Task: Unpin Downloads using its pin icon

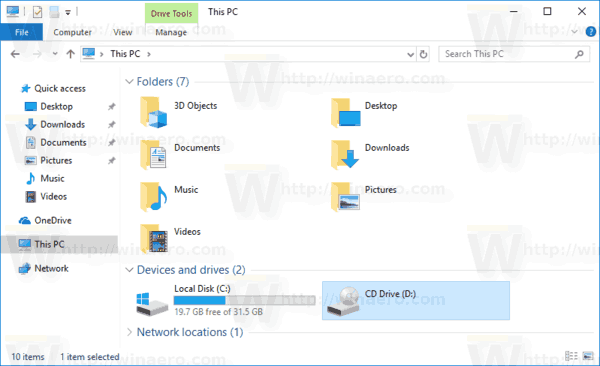Action: pos(111,125)
